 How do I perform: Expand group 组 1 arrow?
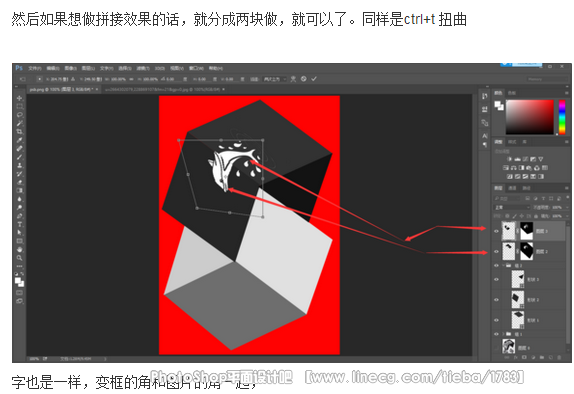click(x=504, y=334)
